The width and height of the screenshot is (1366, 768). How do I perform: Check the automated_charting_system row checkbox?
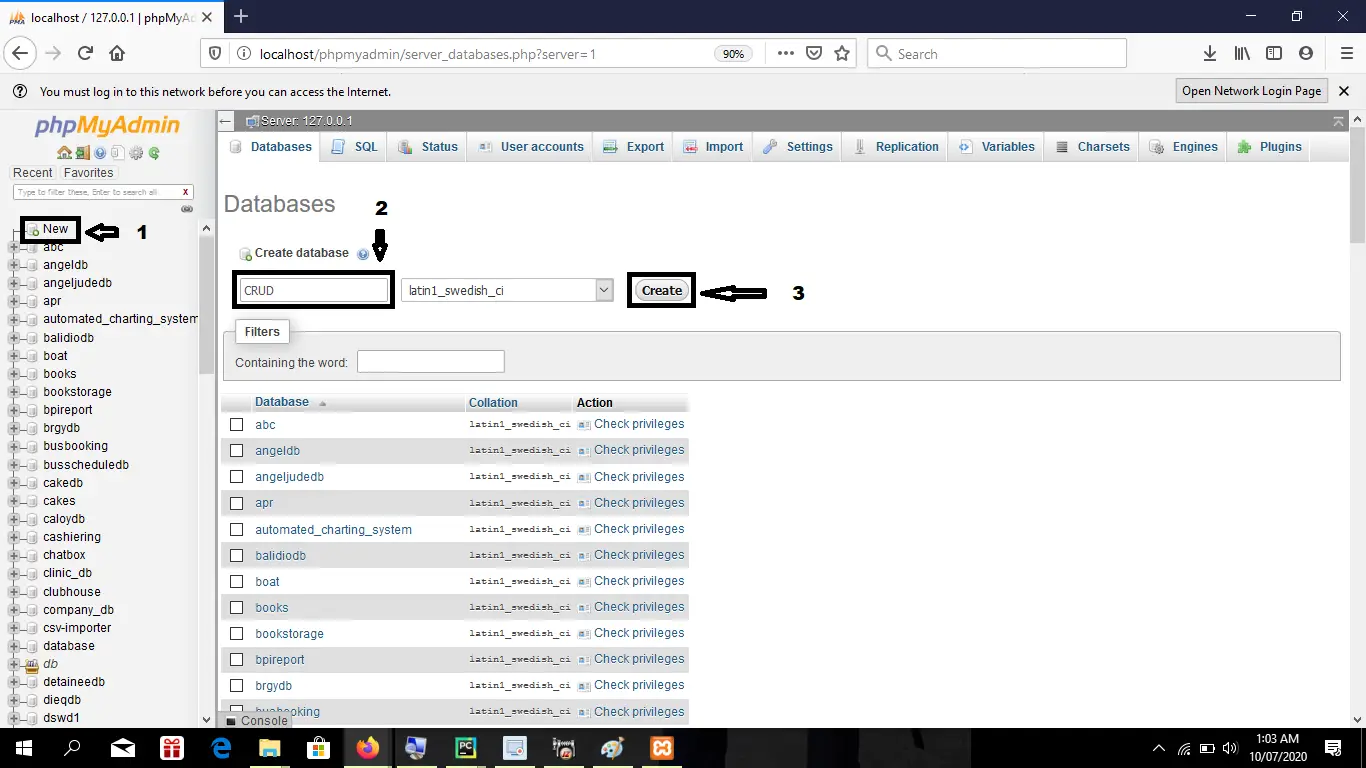237,529
